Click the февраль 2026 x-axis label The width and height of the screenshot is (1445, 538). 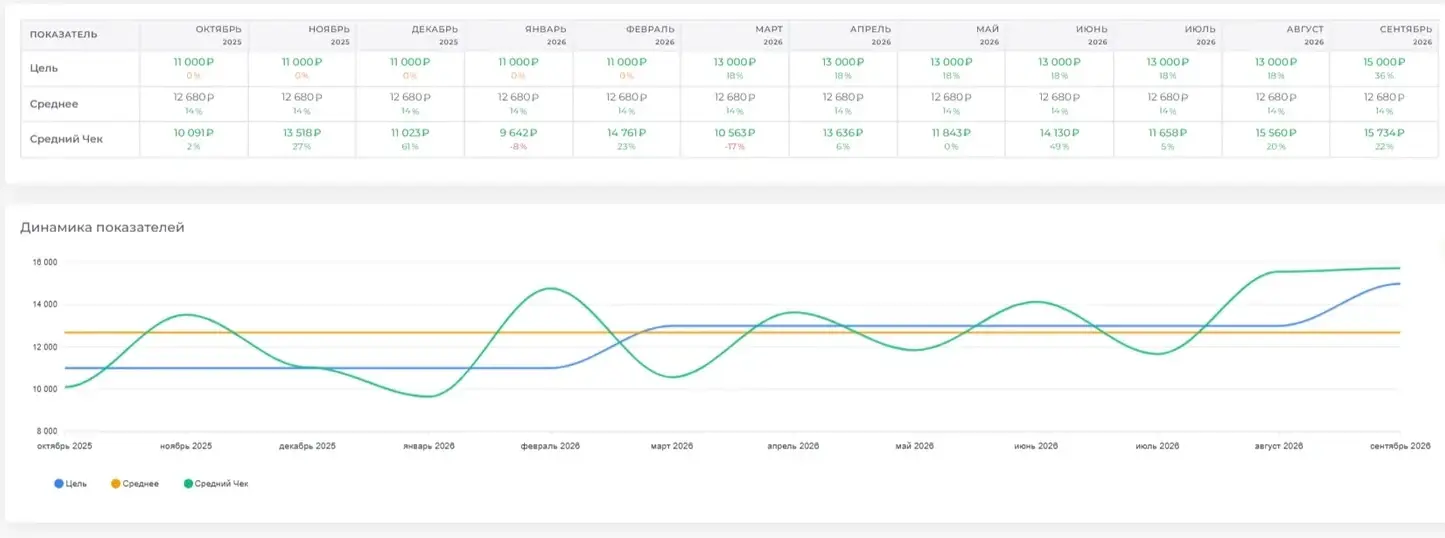pyautogui.click(x=550, y=446)
